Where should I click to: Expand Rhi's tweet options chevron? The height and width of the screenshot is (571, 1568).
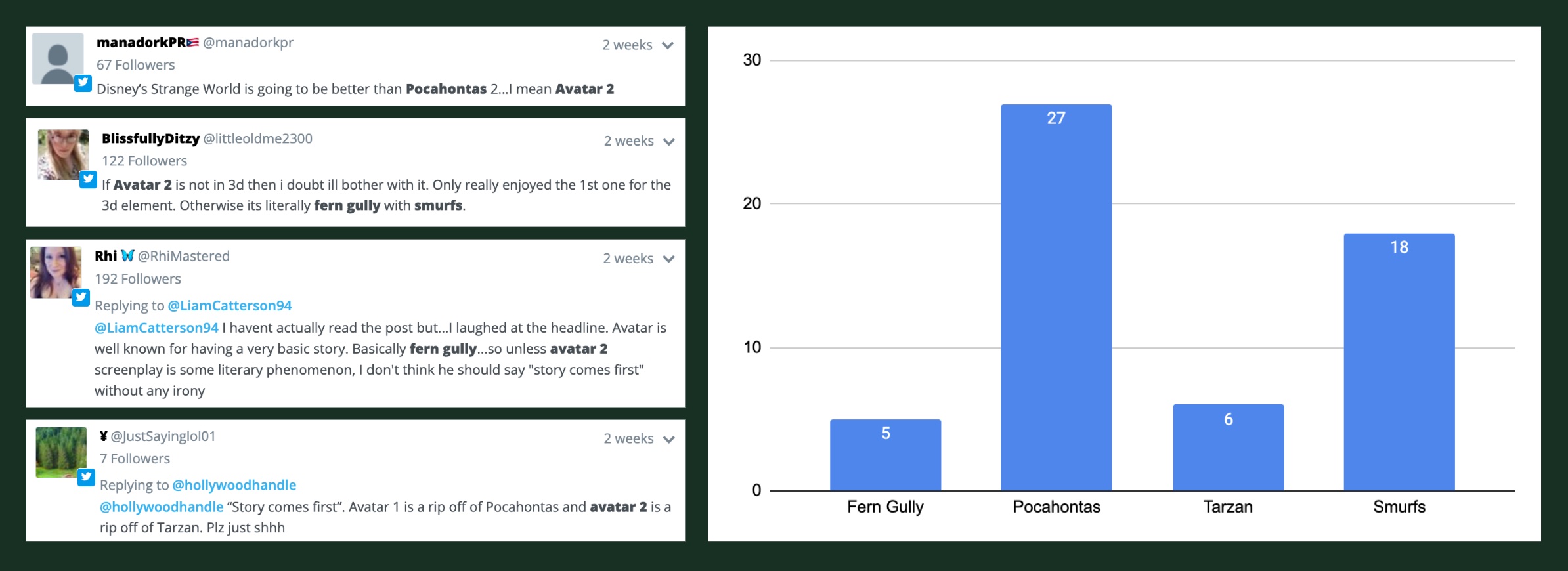click(669, 259)
